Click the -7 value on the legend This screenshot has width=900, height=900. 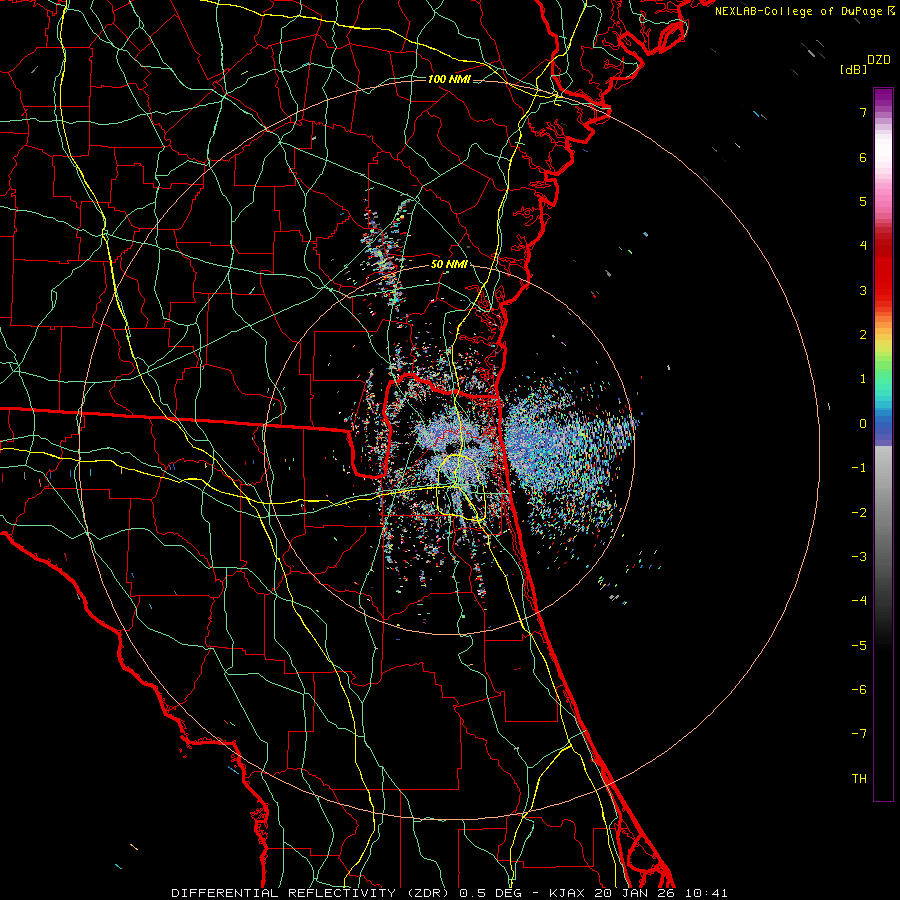[859, 734]
